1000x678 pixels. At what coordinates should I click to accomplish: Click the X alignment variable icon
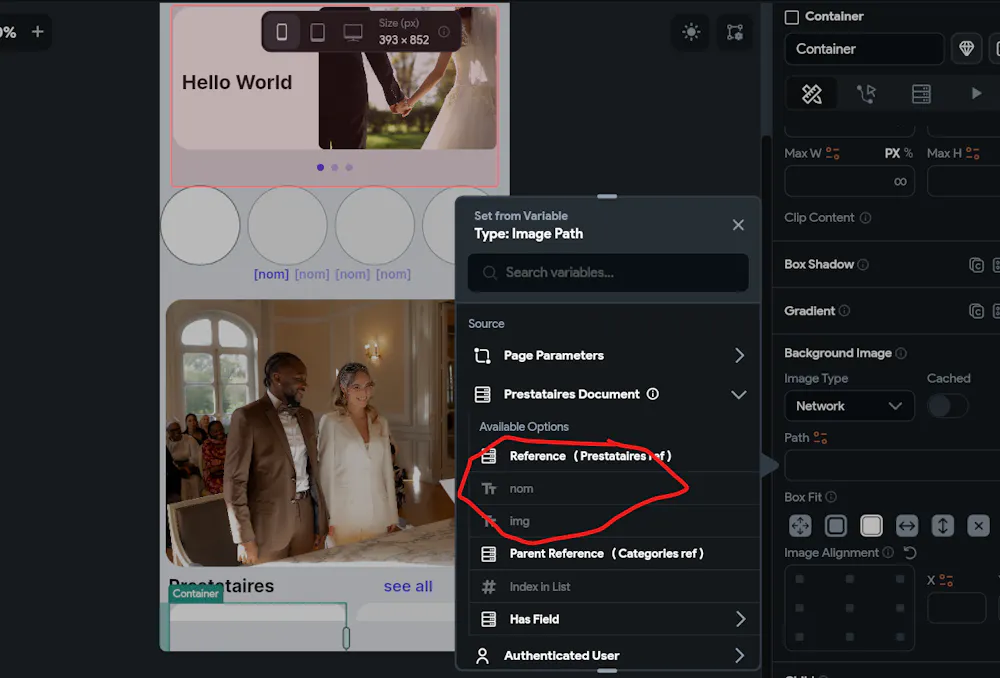[x=946, y=580]
